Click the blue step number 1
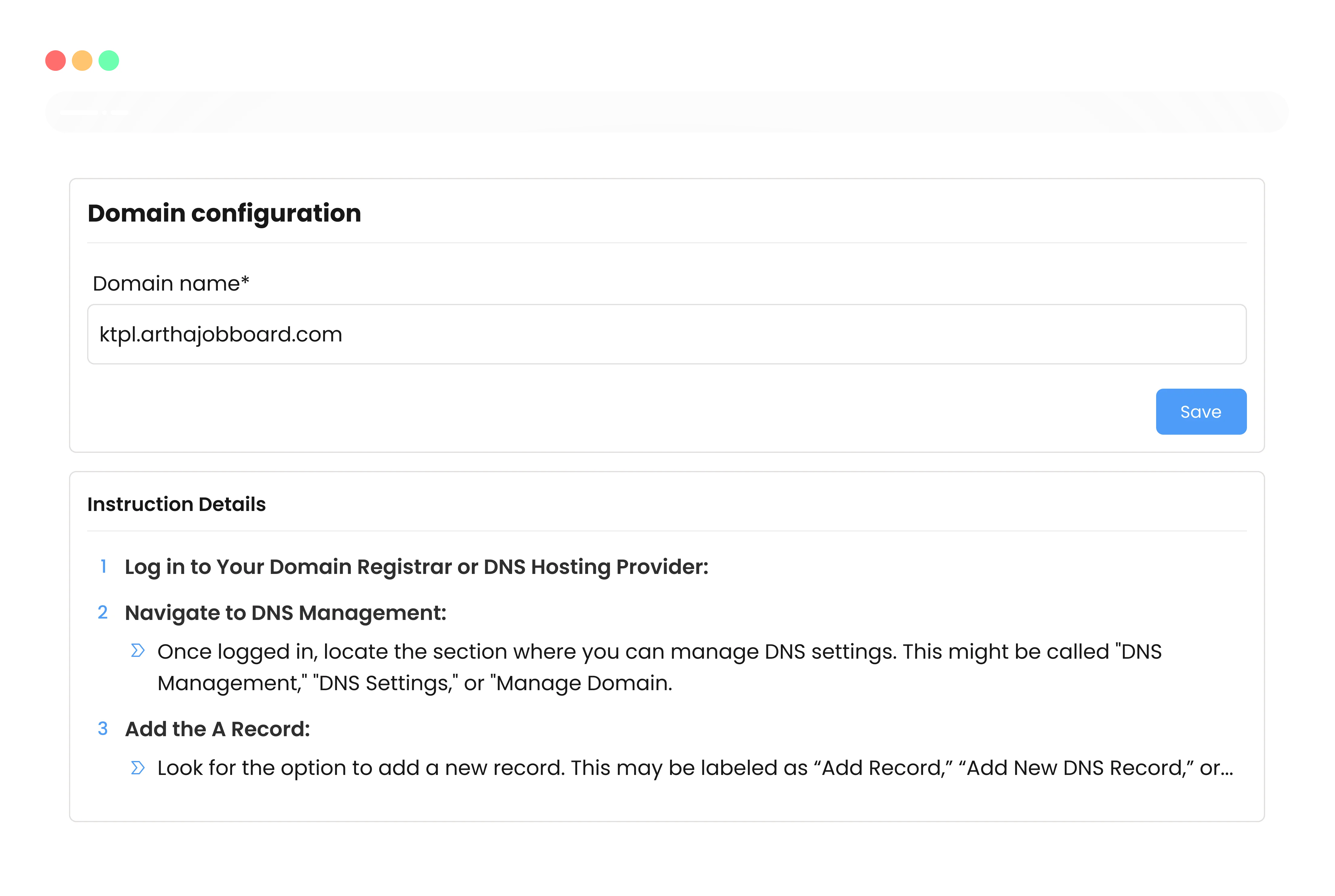 click(104, 566)
